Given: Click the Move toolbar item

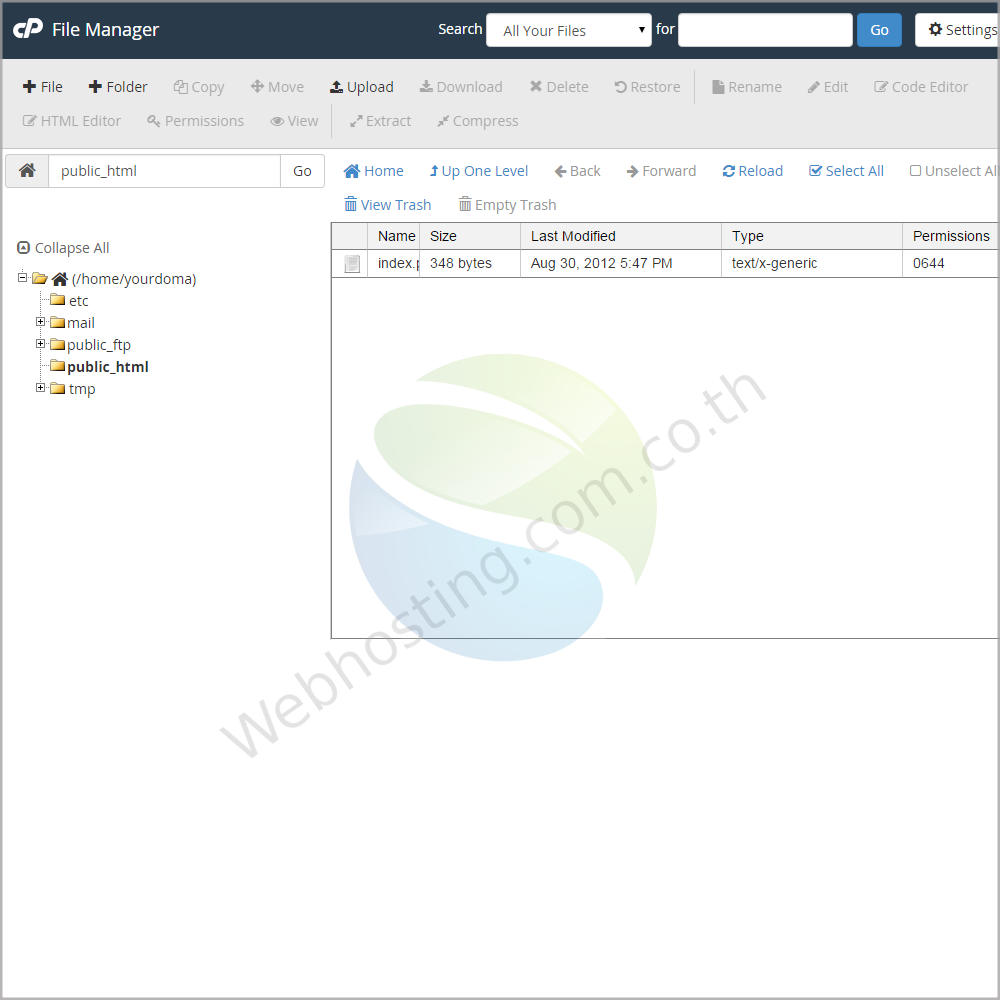Looking at the screenshot, I should 277,87.
